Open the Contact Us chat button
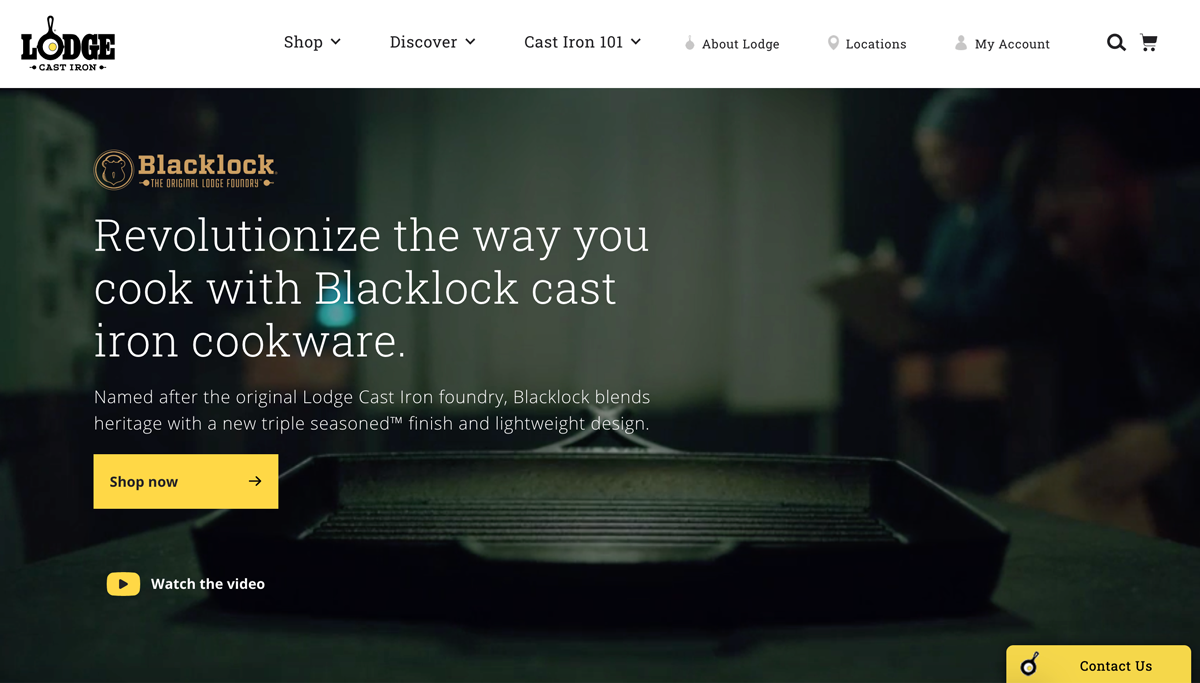 [1098, 664]
